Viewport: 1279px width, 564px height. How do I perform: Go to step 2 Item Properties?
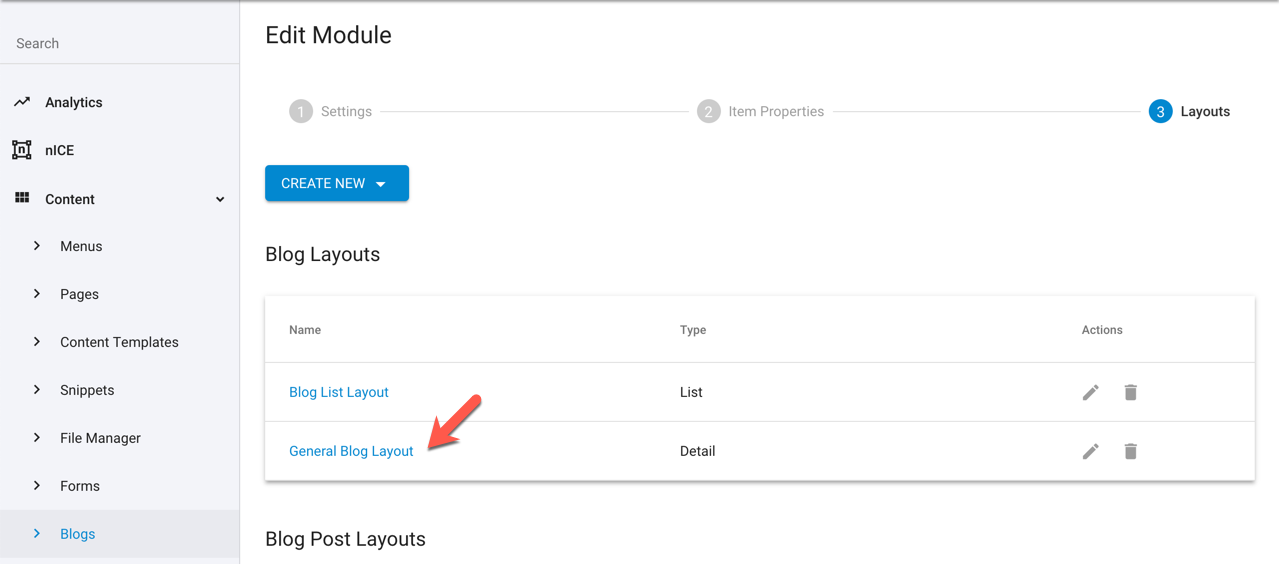(761, 111)
